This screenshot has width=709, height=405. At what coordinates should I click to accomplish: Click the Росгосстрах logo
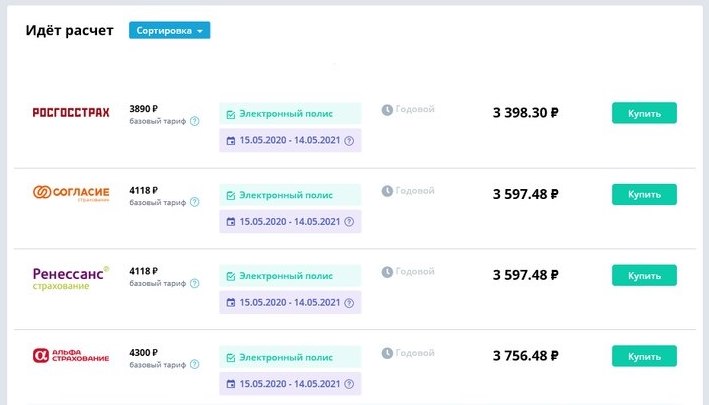coord(71,113)
